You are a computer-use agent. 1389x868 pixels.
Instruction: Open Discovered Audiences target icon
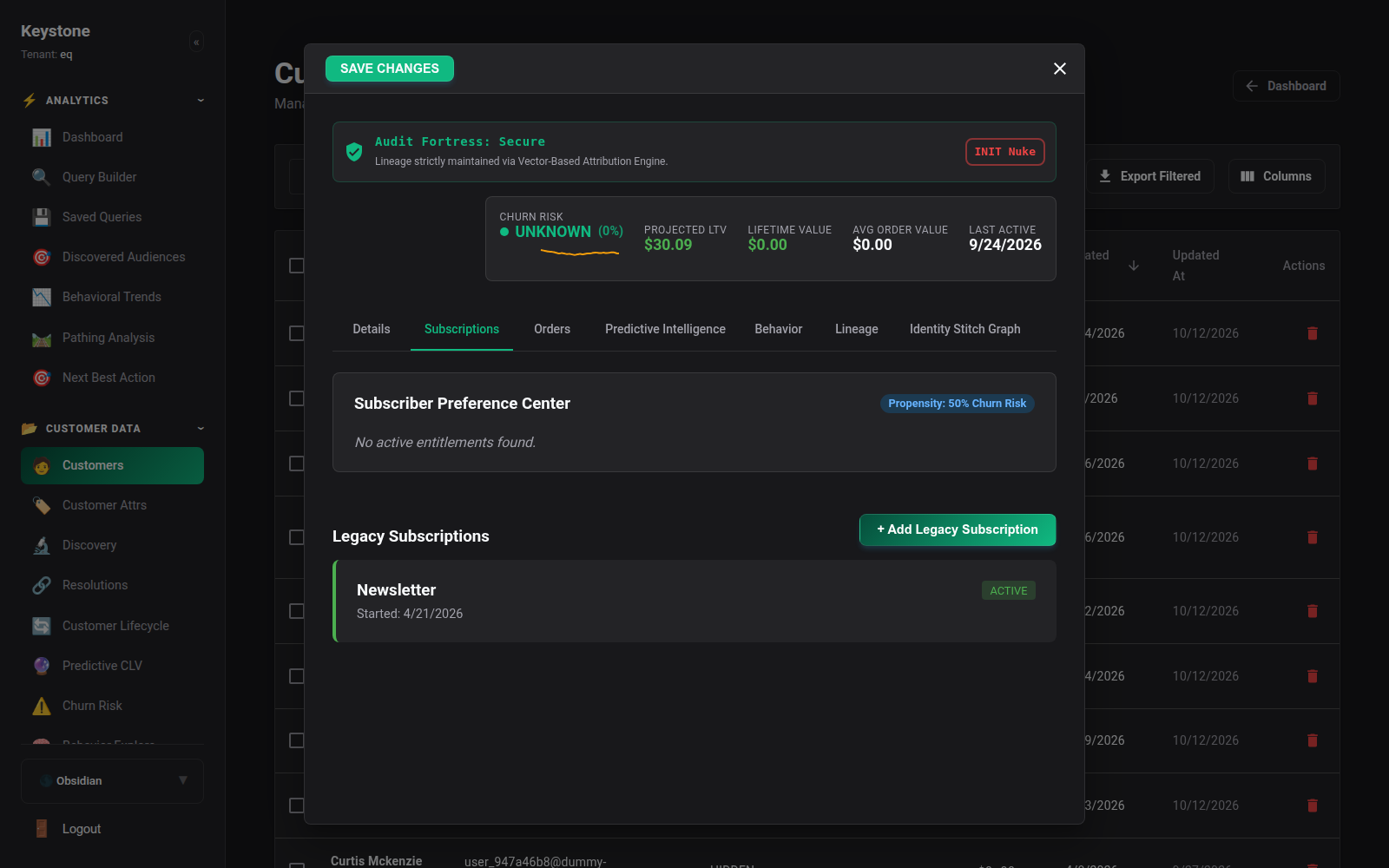coord(42,257)
